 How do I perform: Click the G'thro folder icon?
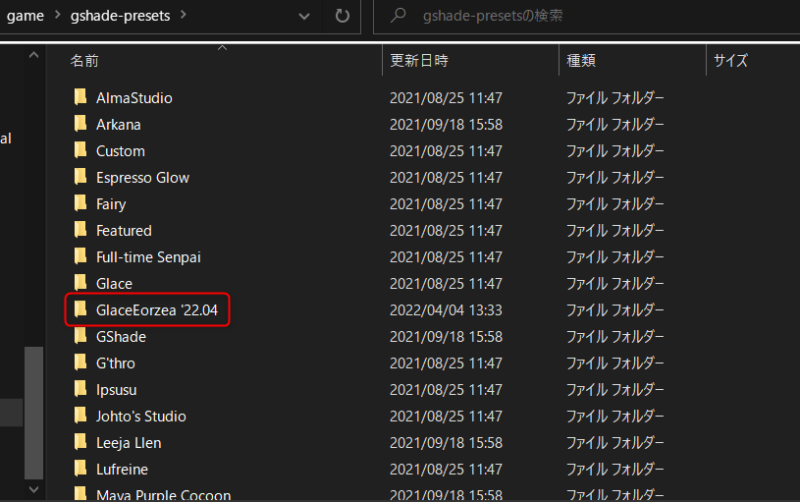[80, 362]
